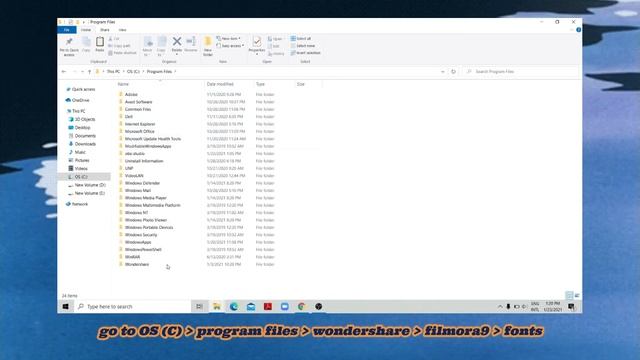This screenshot has height=360, width=640.
Task: Click the Rename icon in Organize group
Action: click(191, 41)
